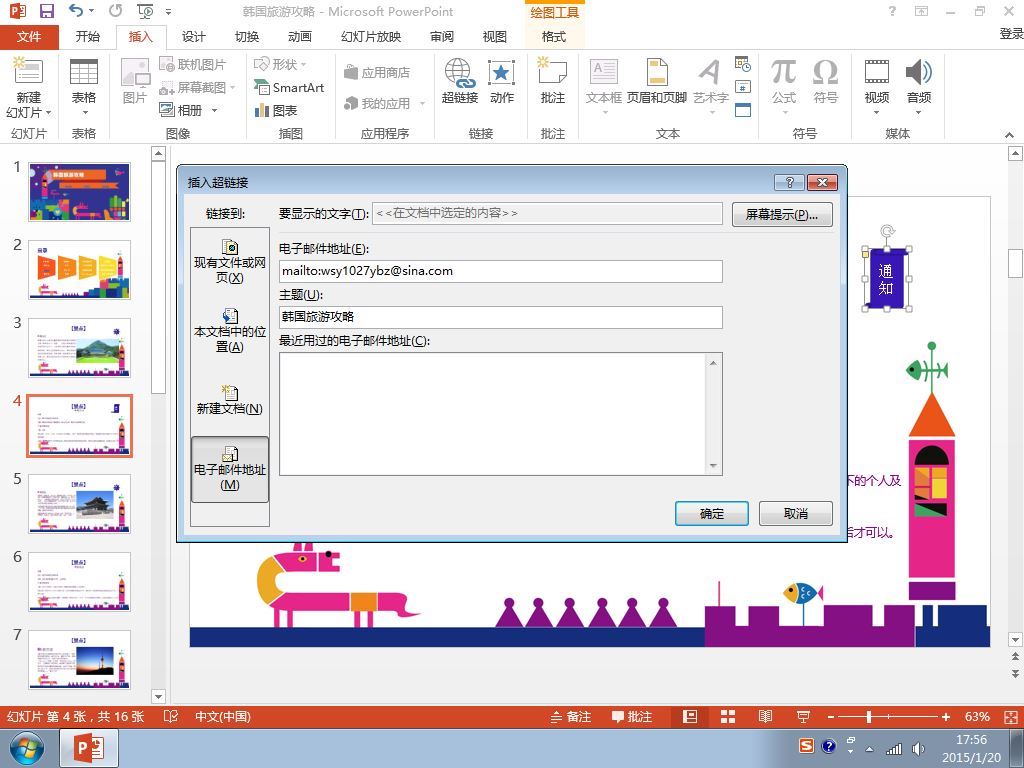This screenshot has height=768, width=1024.
Task: Insert SmartArt graphic
Action: pos(289,88)
